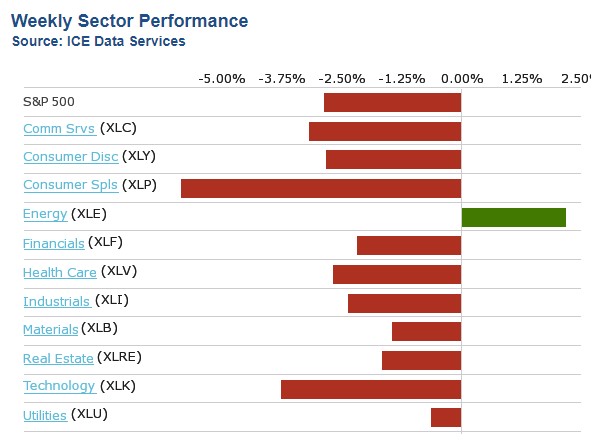Open the Industrials sector link
The image size is (601, 440).
click(x=57, y=301)
